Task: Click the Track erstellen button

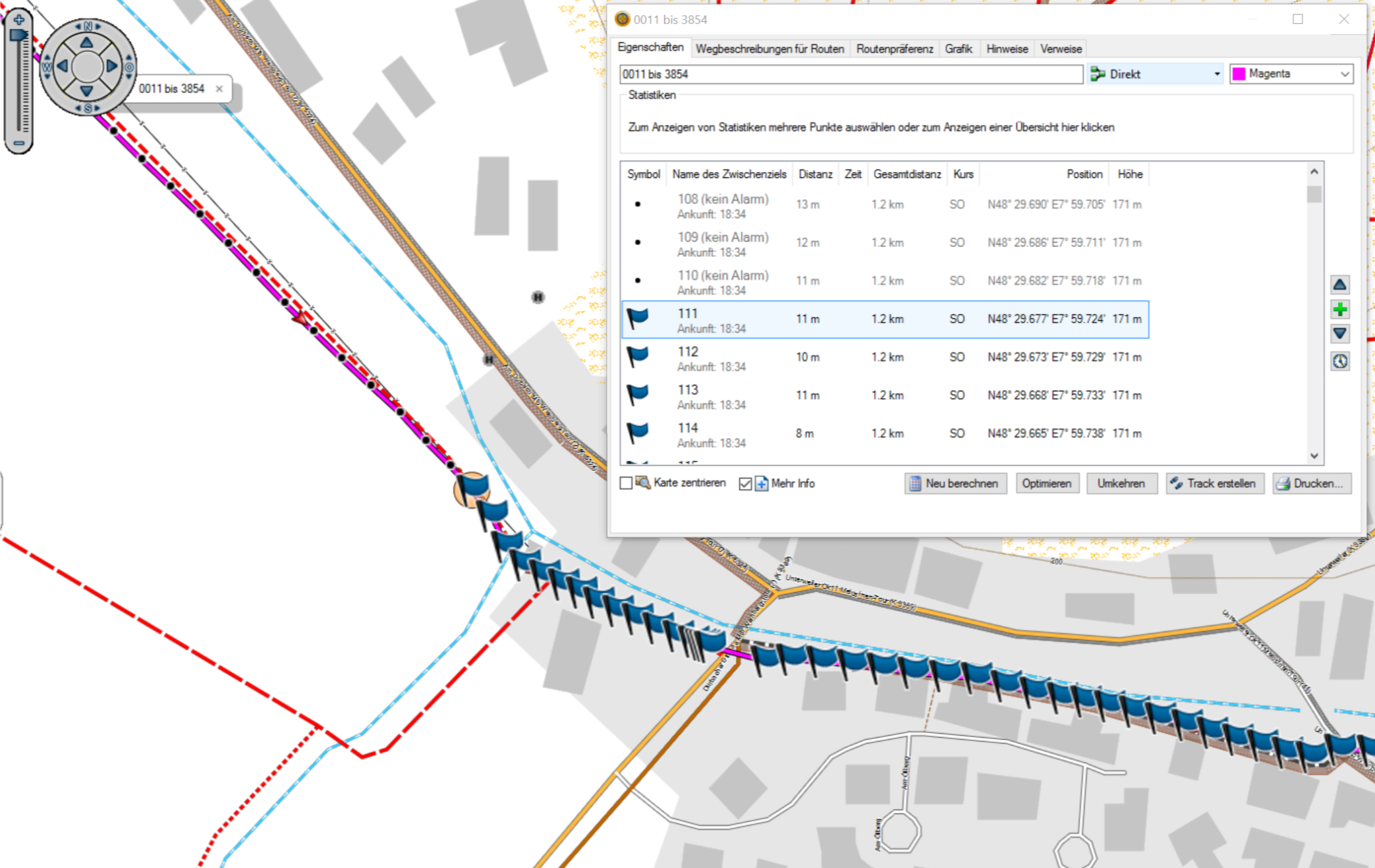Action: coord(1214,483)
